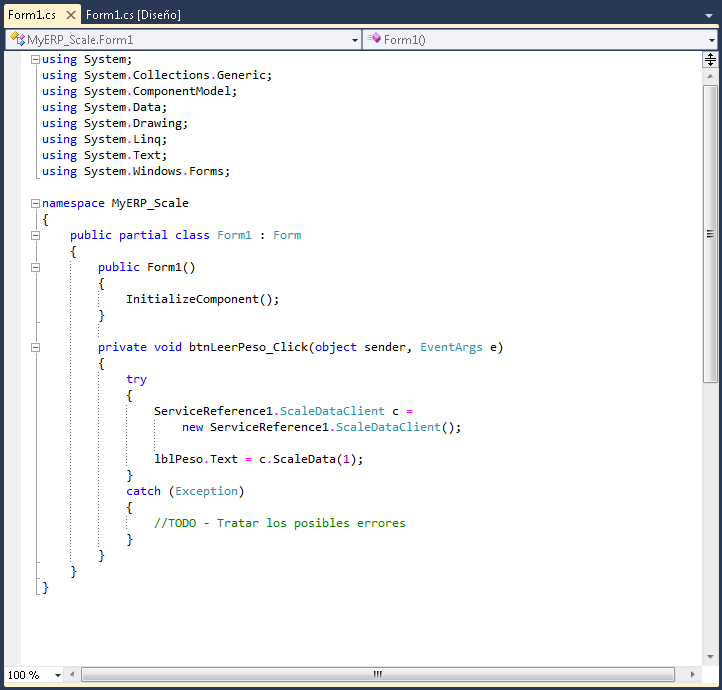Click the editor split window handle

pos(710,59)
